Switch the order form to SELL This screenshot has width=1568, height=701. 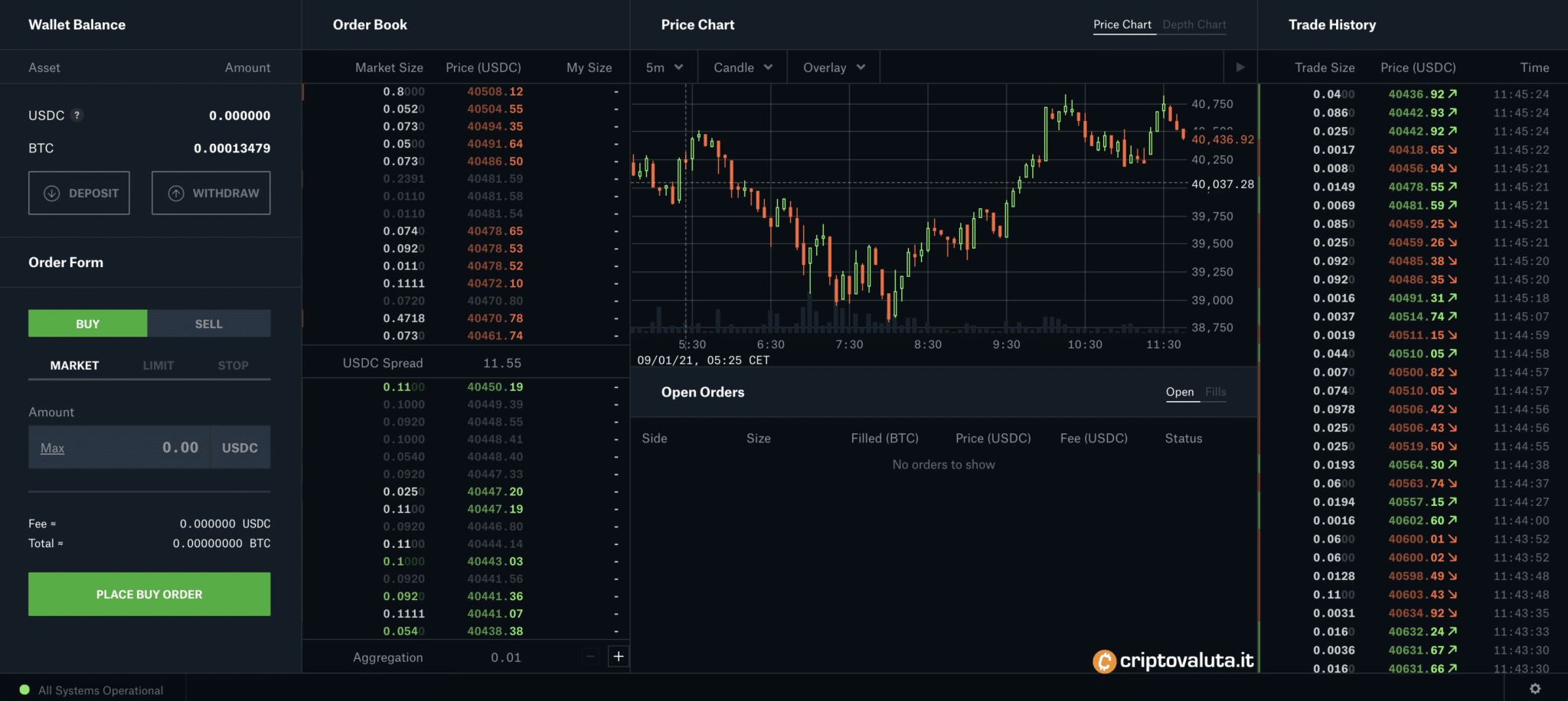(x=208, y=323)
